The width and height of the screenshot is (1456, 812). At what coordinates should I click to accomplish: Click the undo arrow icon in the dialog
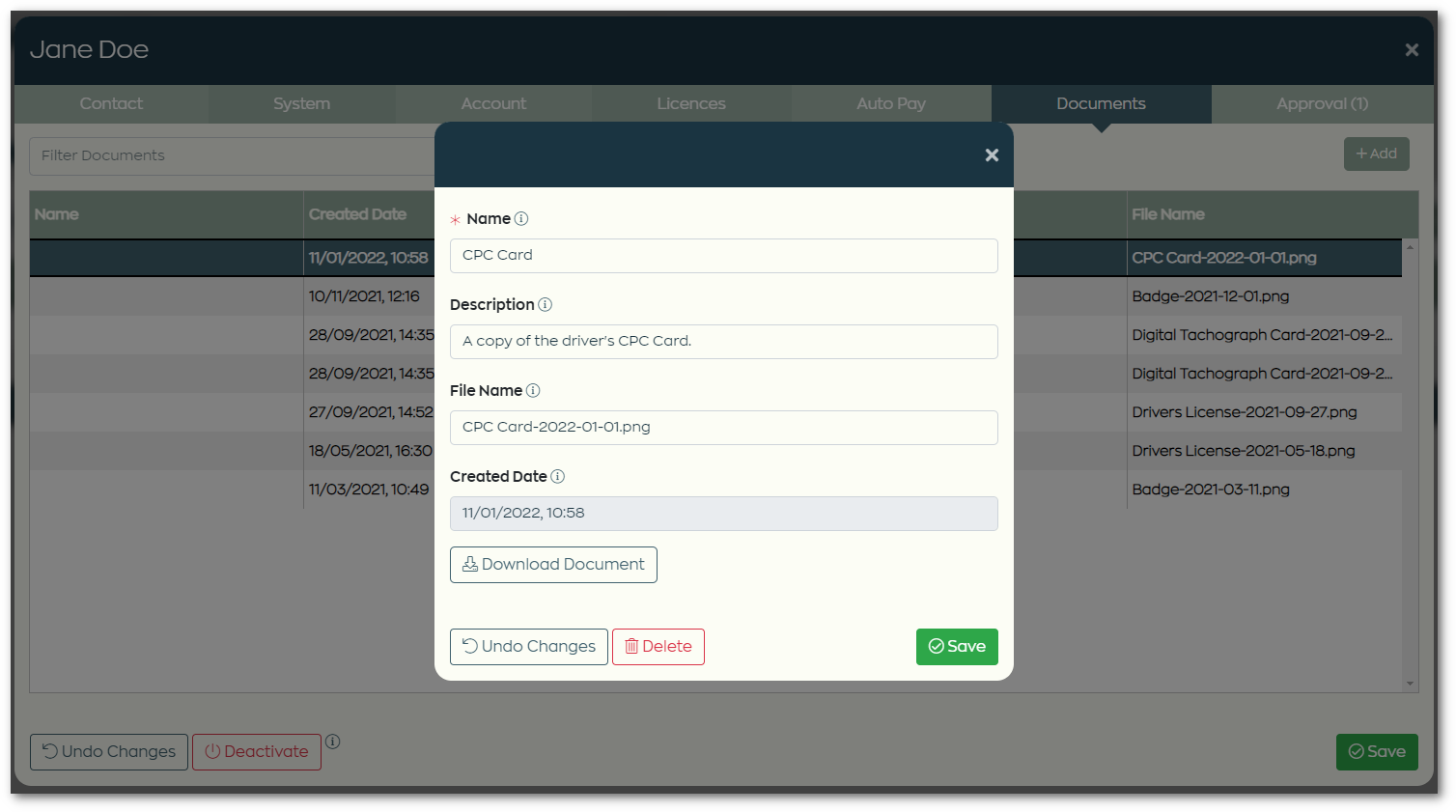pyautogui.click(x=469, y=647)
